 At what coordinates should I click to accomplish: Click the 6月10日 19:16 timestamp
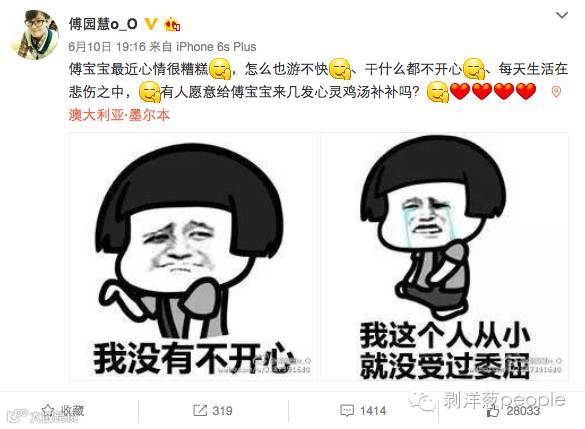(107, 47)
